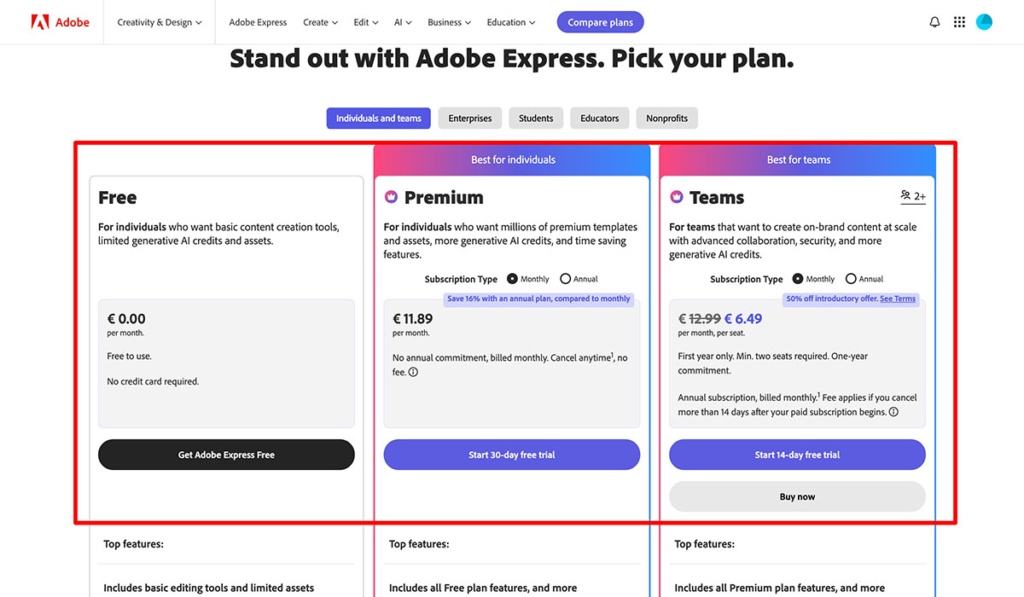Open the notifications bell
Viewport: 1024px width, 597px height.
pos(934,21)
